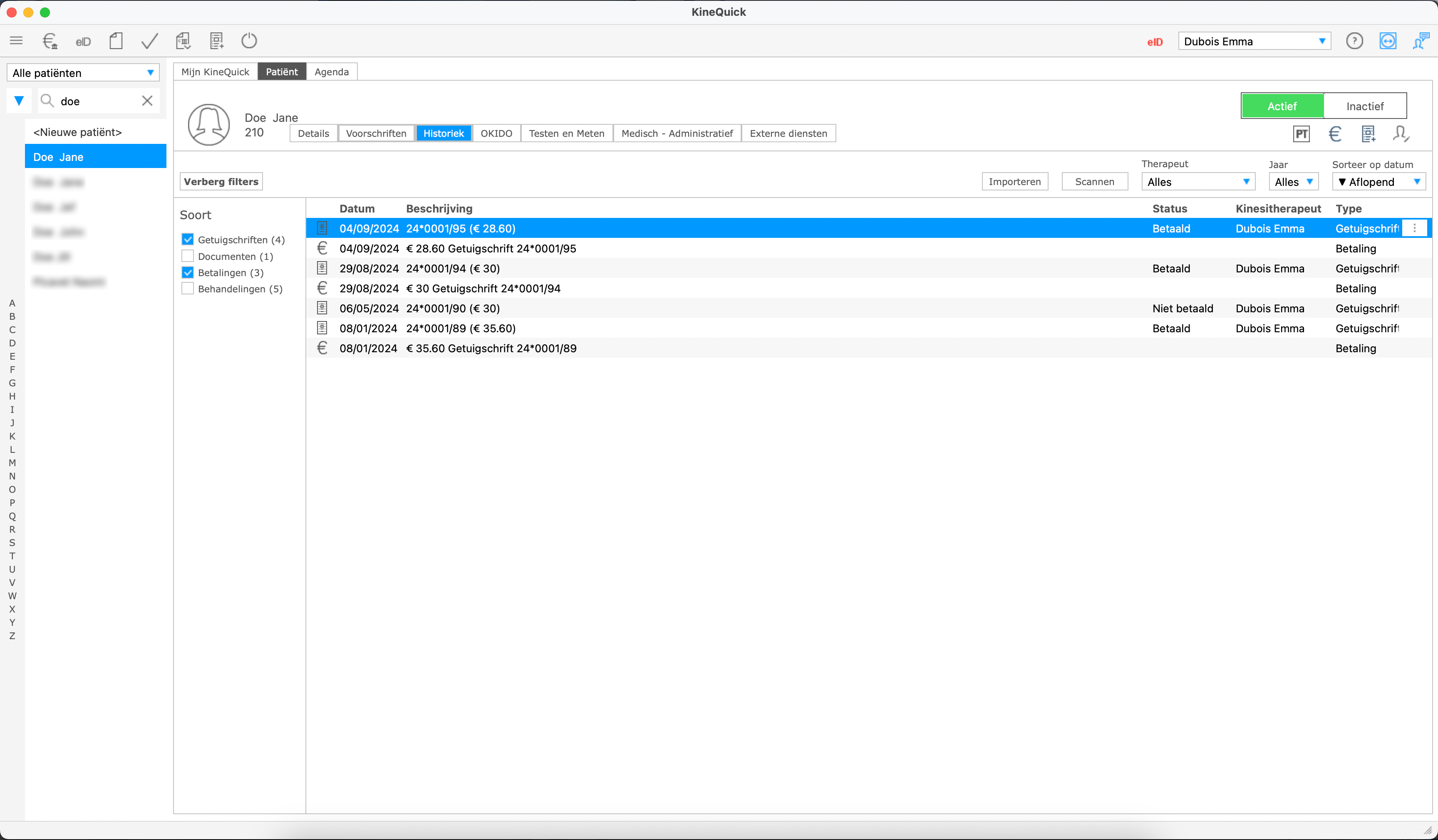1438x840 pixels.
Task: Set the patient status to Actief
Action: point(1283,106)
